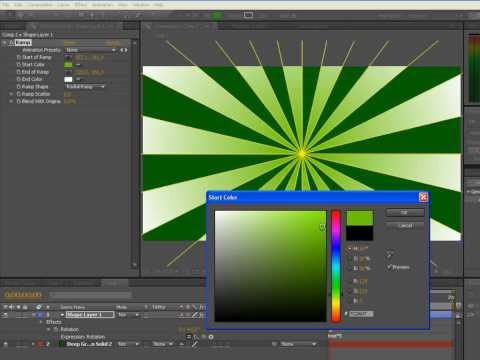Click audio column speaker header in timeline
Screen dimensions: 480x360
point(12,307)
